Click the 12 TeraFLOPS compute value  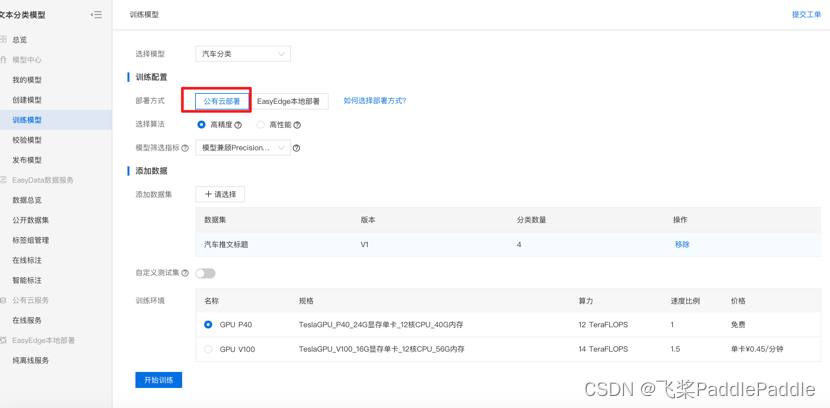point(603,324)
